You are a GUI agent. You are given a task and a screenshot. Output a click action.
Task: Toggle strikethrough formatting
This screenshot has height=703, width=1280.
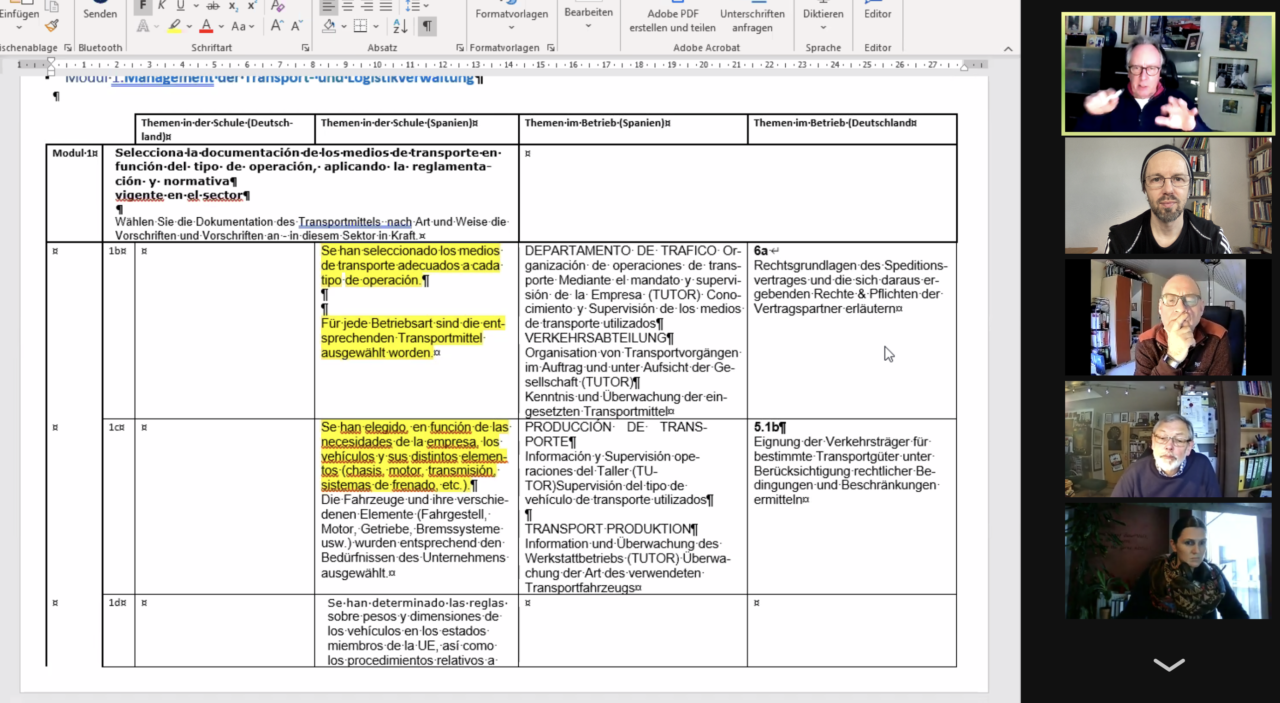(x=212, y=6)
